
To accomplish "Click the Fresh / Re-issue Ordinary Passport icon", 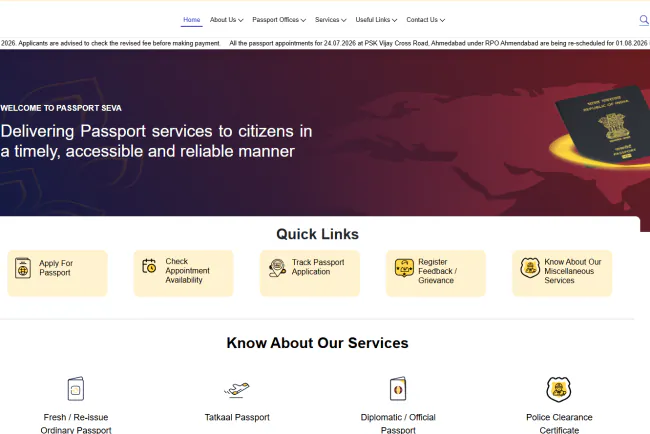I will pyautogui.click(x=76, y=388).
